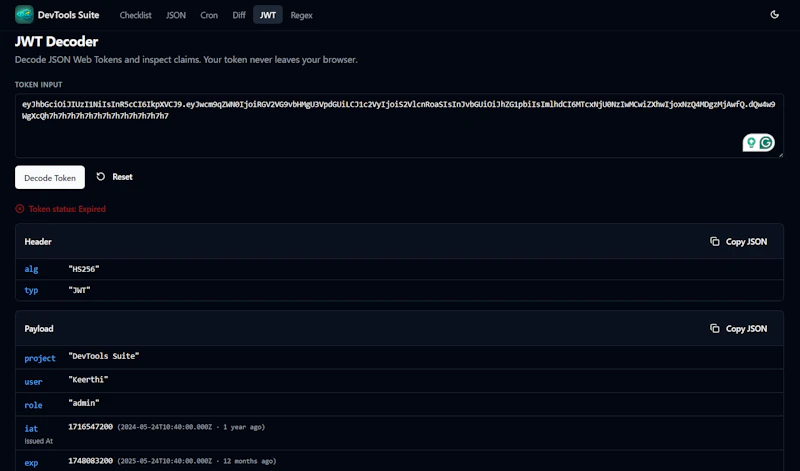Click the Grammarly icon in token input
Screen dimensions: 800x471
[766, 143]
